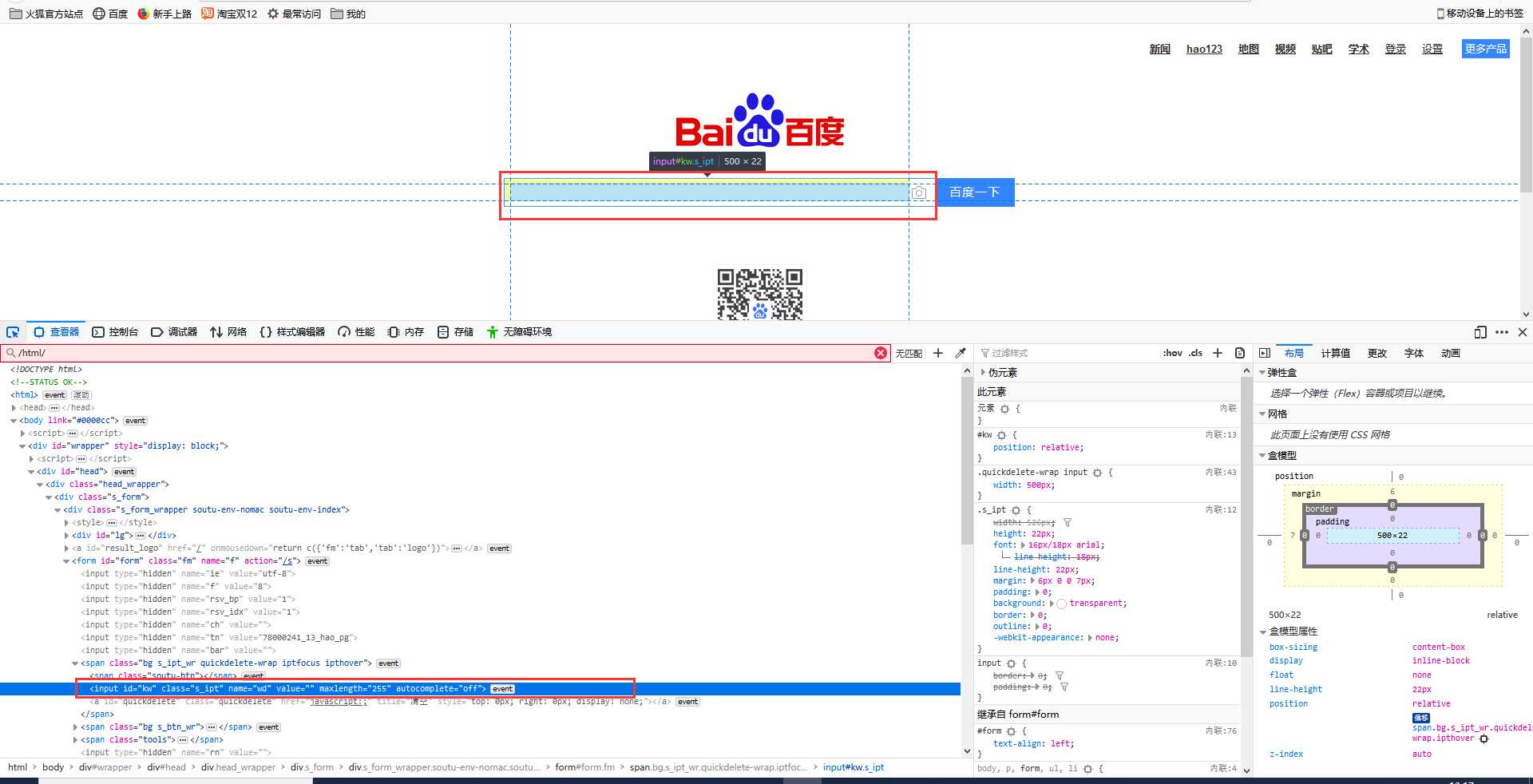1533x784 pixels.
Task: Select the div#wrapper breadcrumb
Action: click(105, 767)
